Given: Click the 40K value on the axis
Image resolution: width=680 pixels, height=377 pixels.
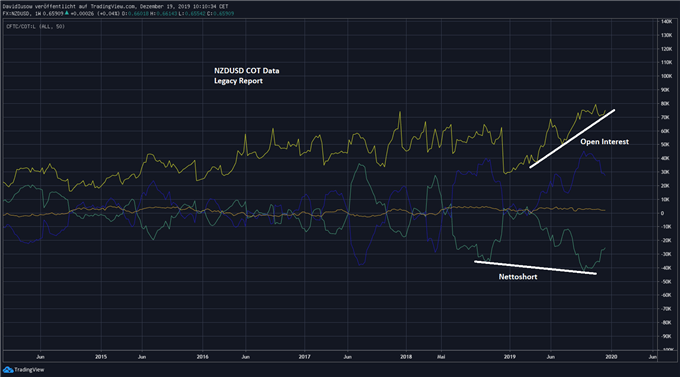Looking at the screenshot, I should 666,158.
